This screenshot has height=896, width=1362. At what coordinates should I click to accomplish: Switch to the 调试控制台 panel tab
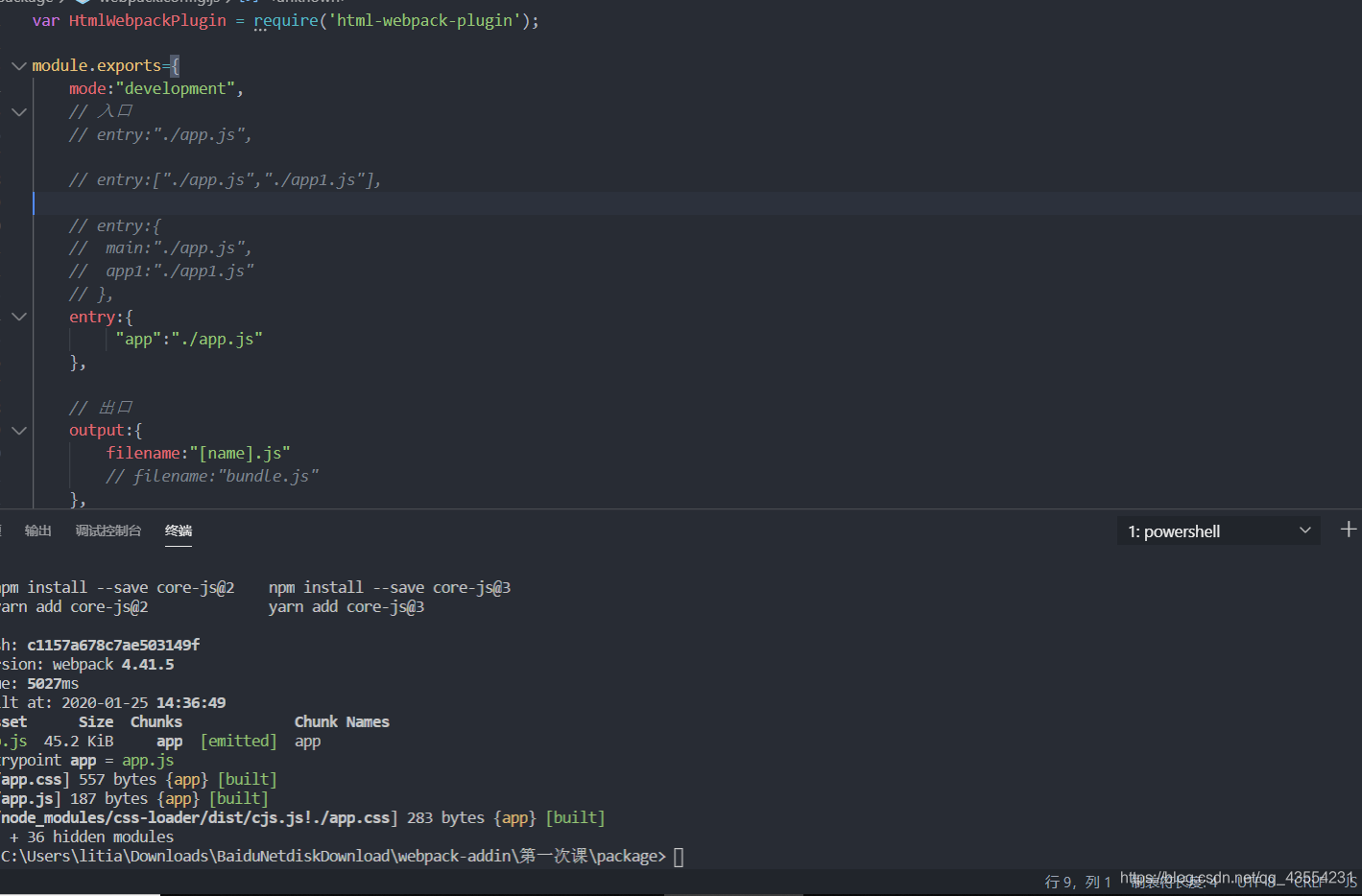pos(108,531)
